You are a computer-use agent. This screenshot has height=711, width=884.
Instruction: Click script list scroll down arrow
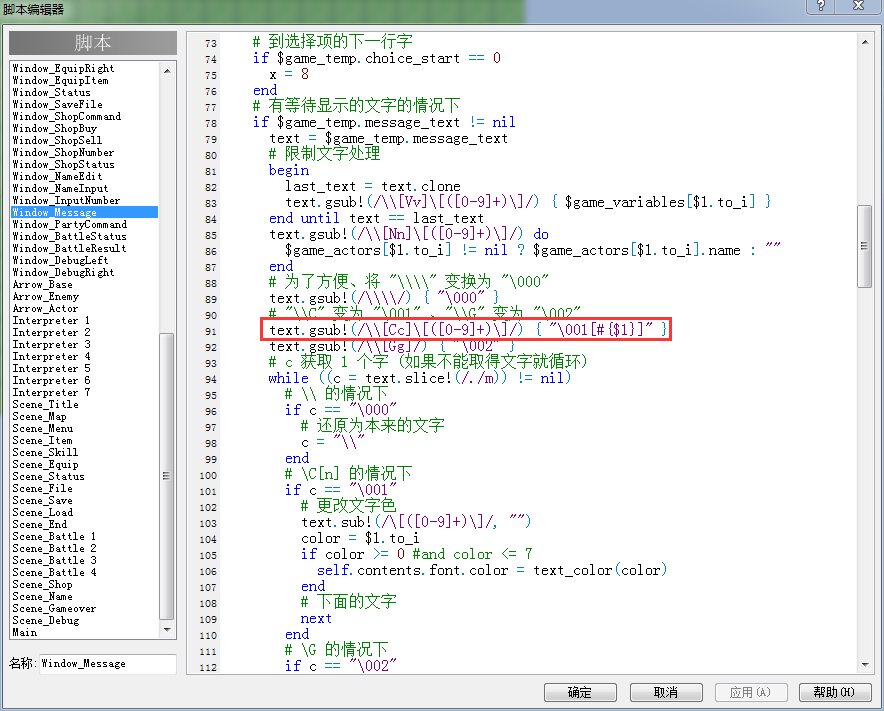[167, 629]
